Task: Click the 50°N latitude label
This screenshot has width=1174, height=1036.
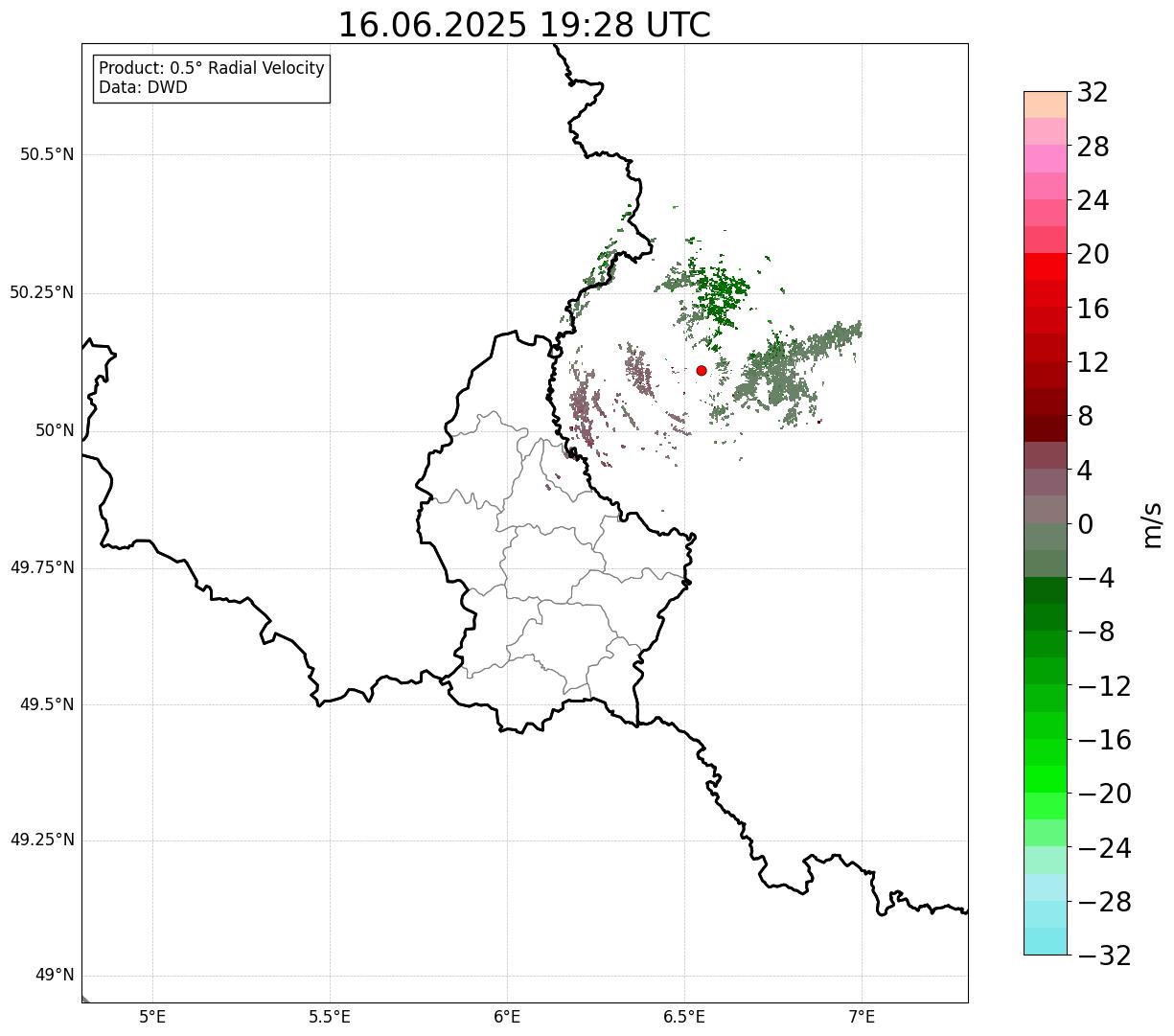Action: (55, 430)
